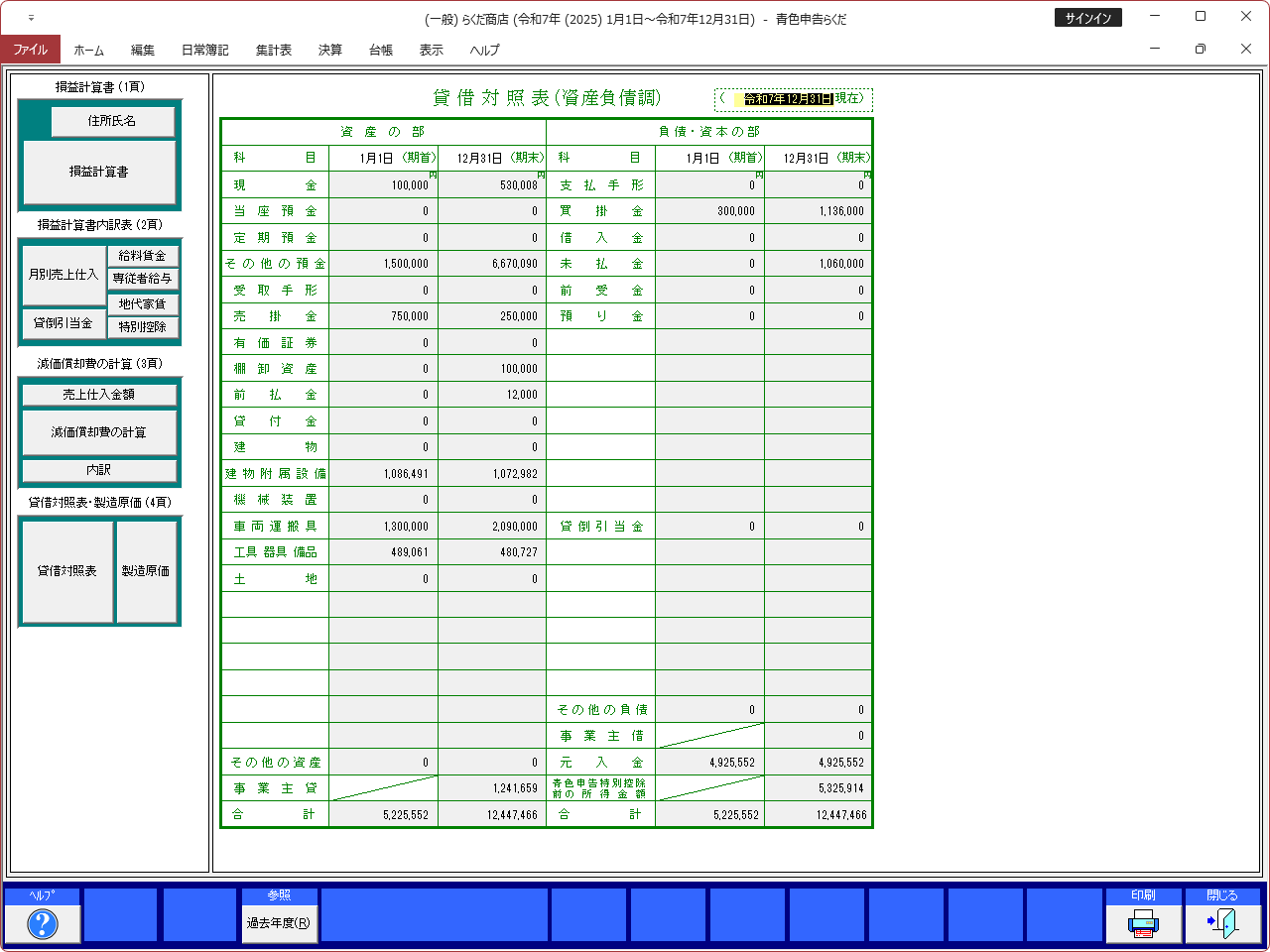Click the 買掛金 ending balance cell 1,136,000
The image size is (1270, 952).
click(x=818, y=211)
